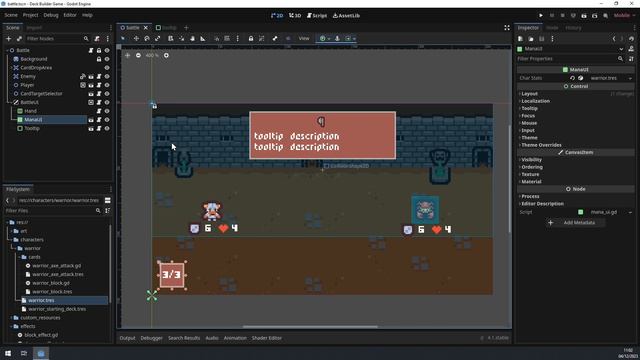Toggle visibility of Battle node

pyautogui.click(x=107, y=50)
